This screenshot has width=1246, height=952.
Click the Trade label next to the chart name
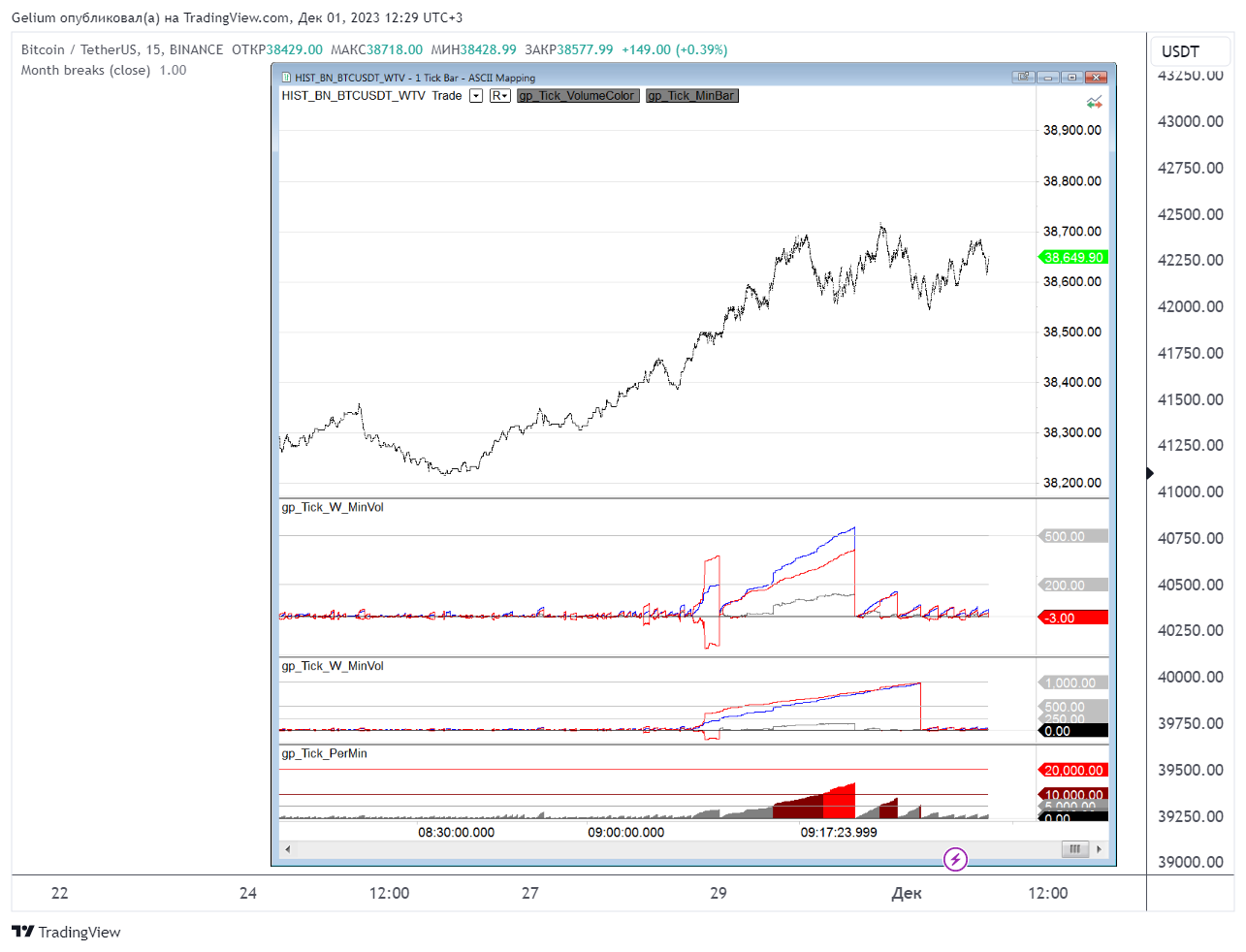pyautogui.click(x=447, y=96)
